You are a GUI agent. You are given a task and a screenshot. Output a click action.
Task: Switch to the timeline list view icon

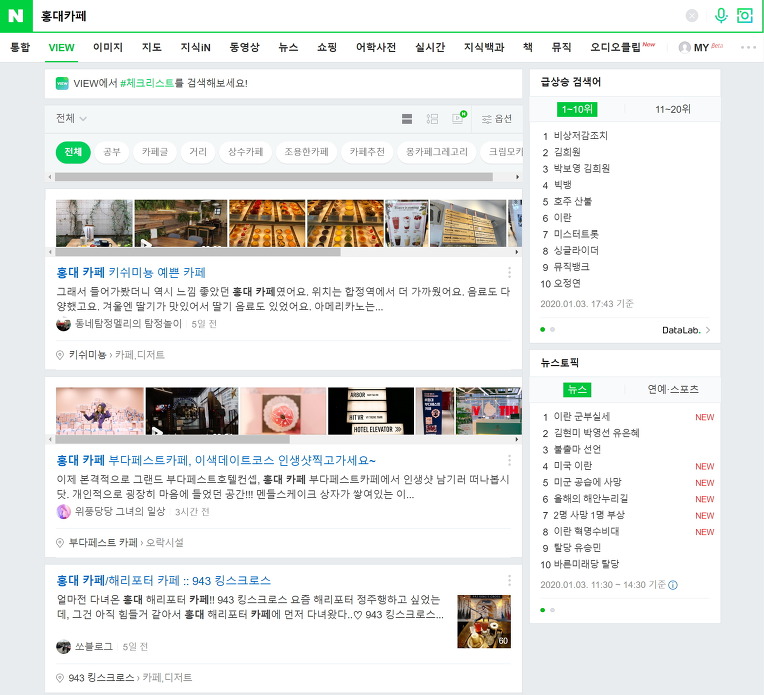coord(432,119)
